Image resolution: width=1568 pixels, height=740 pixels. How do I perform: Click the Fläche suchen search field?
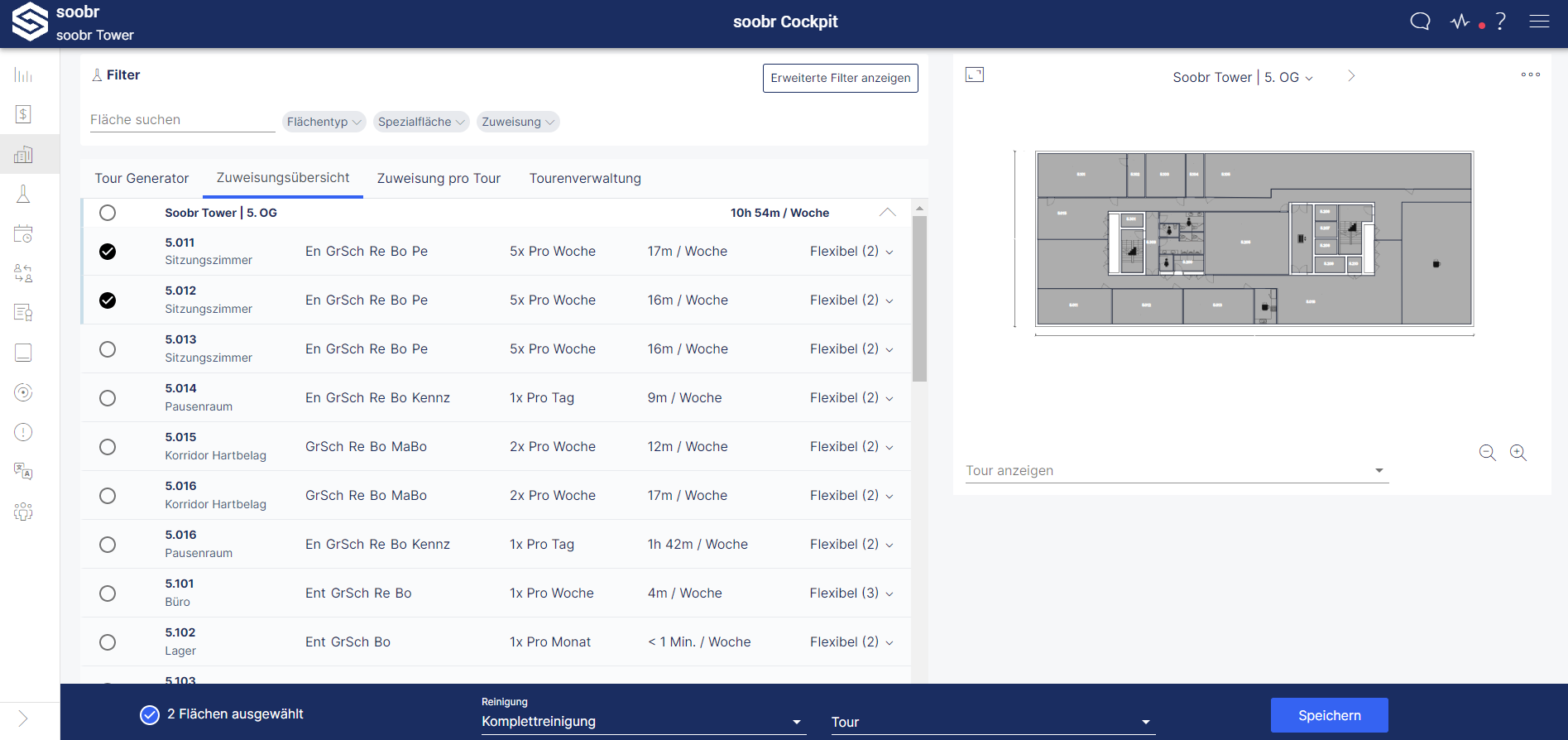pyautogui.click(x=182, y=120)
